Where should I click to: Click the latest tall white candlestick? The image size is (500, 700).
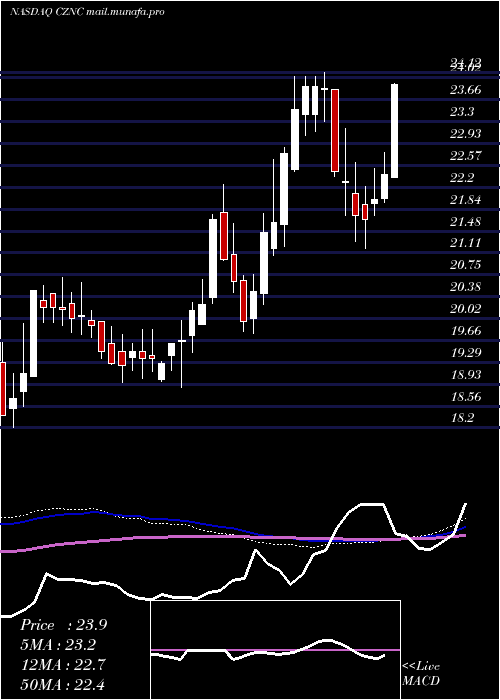(x=395, y=131)
